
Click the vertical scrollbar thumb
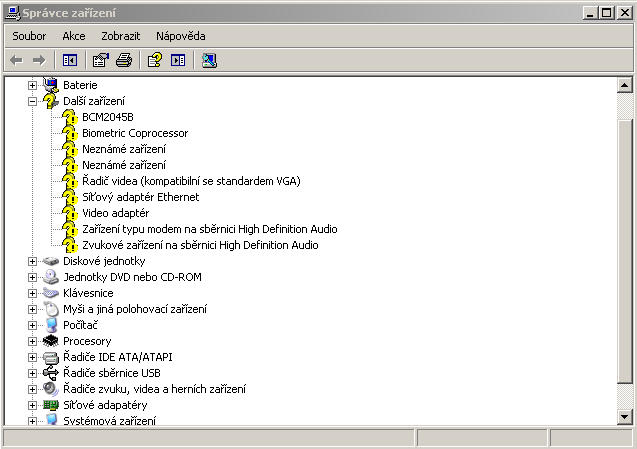[624, 251]
